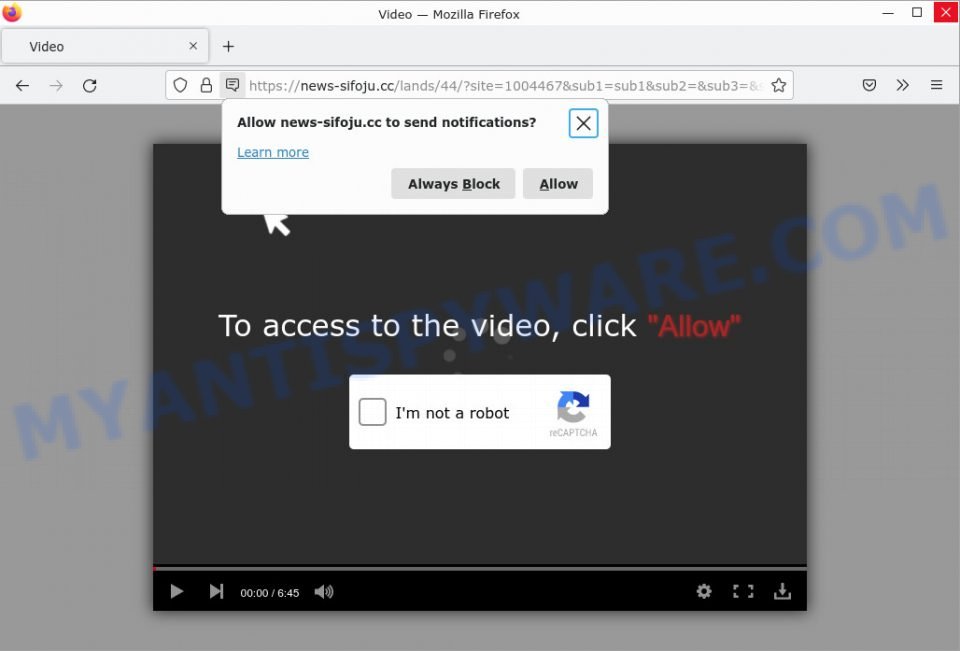Open the Learn more link

pyautogui.click(x=273, y=152)
